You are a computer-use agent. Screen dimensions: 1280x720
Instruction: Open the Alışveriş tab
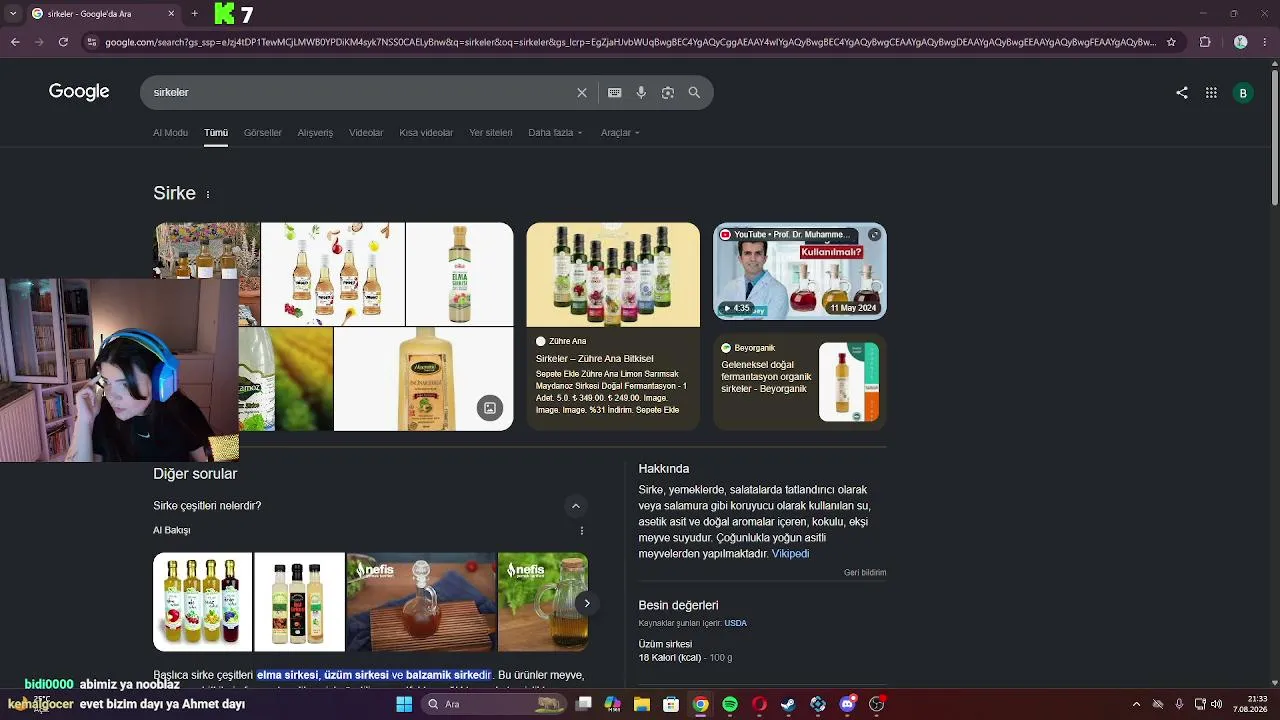[315, 133]
